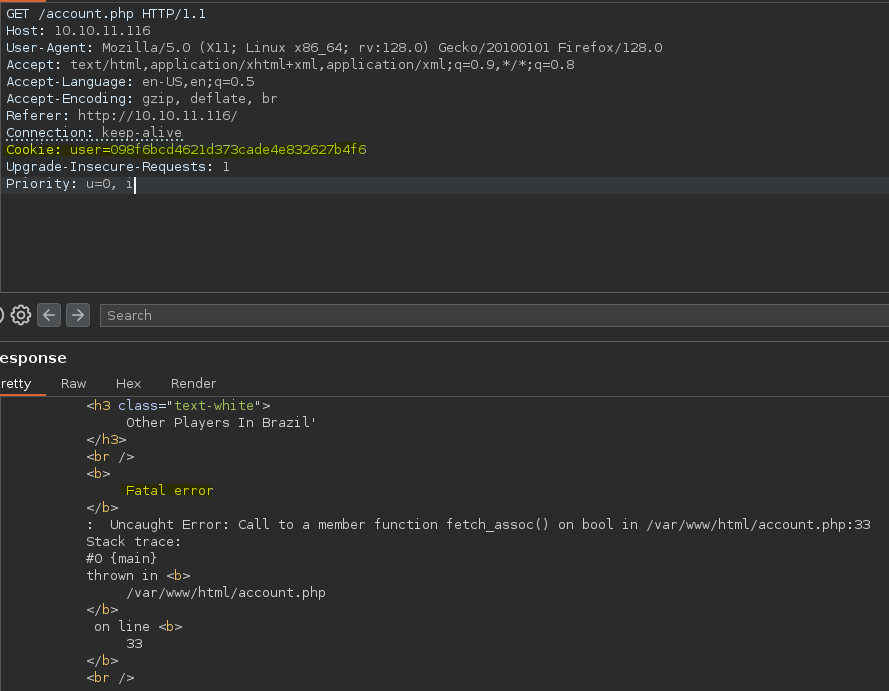Switch to the Pretty response tab
This screenshot has width=889, height=691.
[16, 384]
